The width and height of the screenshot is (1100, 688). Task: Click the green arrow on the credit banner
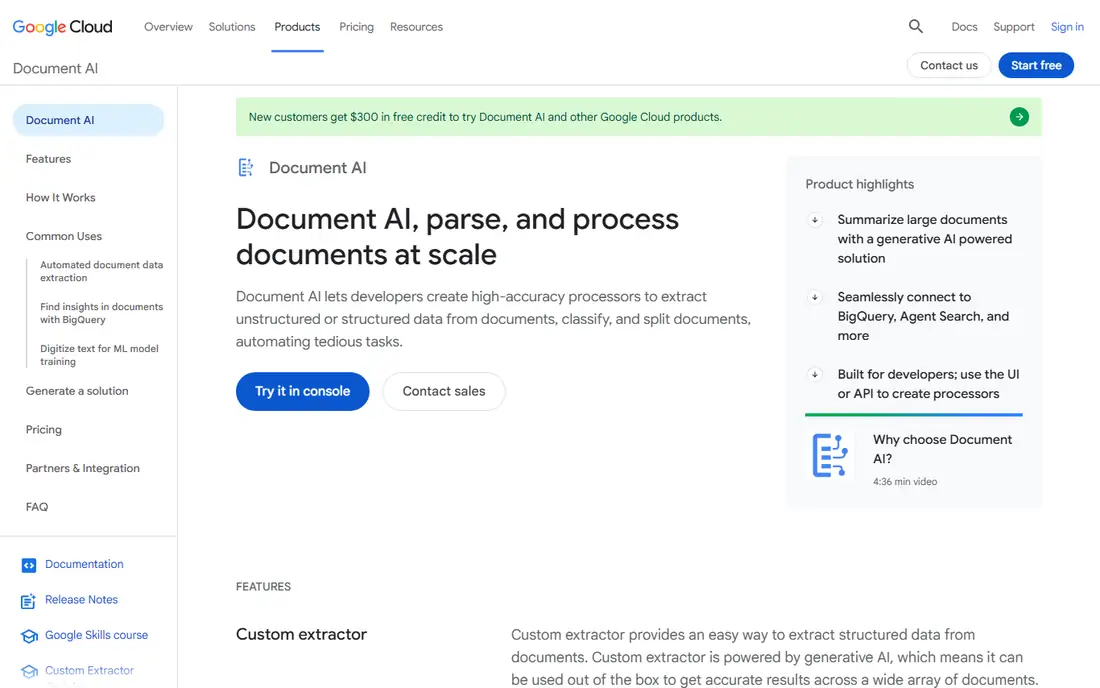pos(1019,117)
